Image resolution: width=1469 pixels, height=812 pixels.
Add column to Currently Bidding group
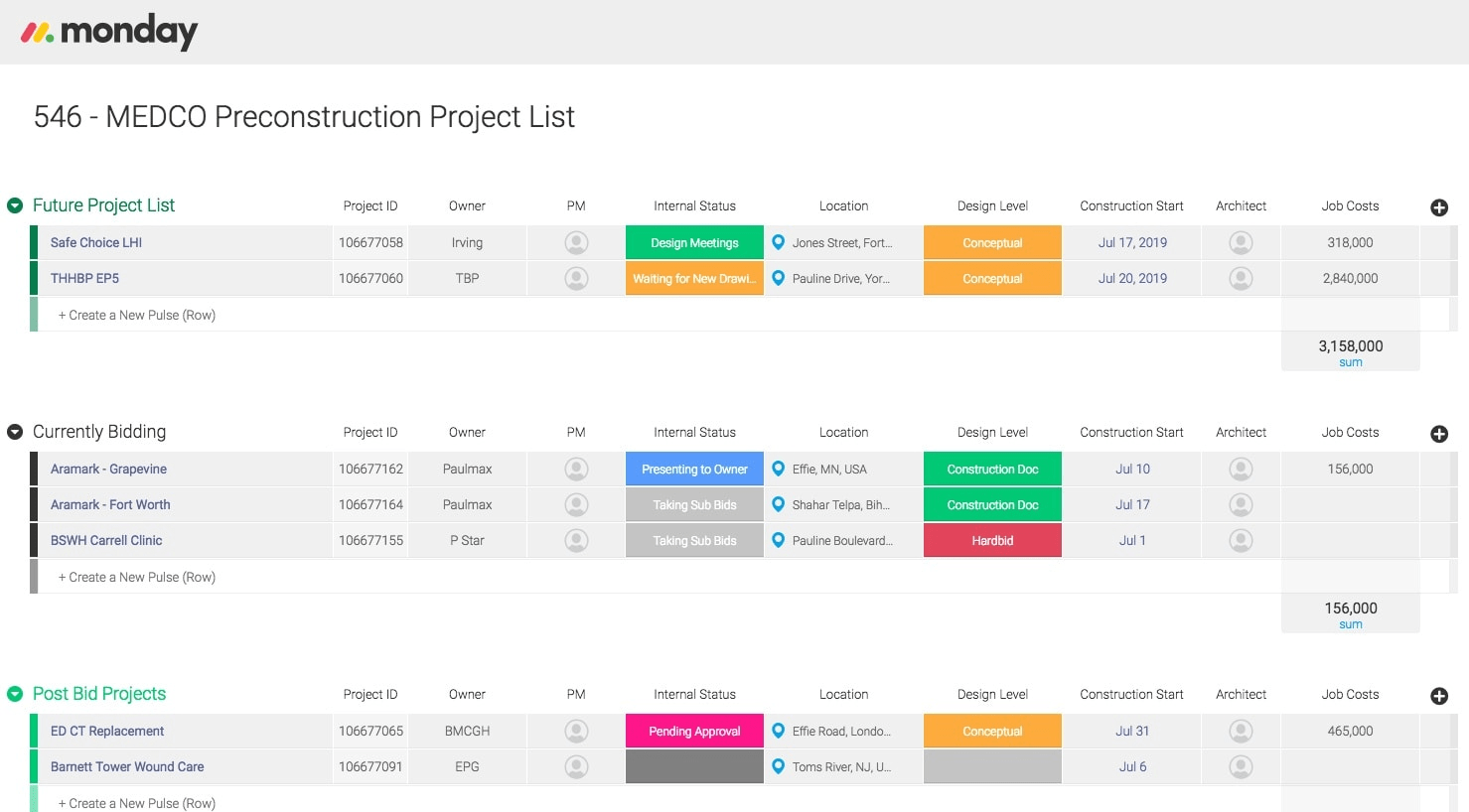tap(1439, 434)
